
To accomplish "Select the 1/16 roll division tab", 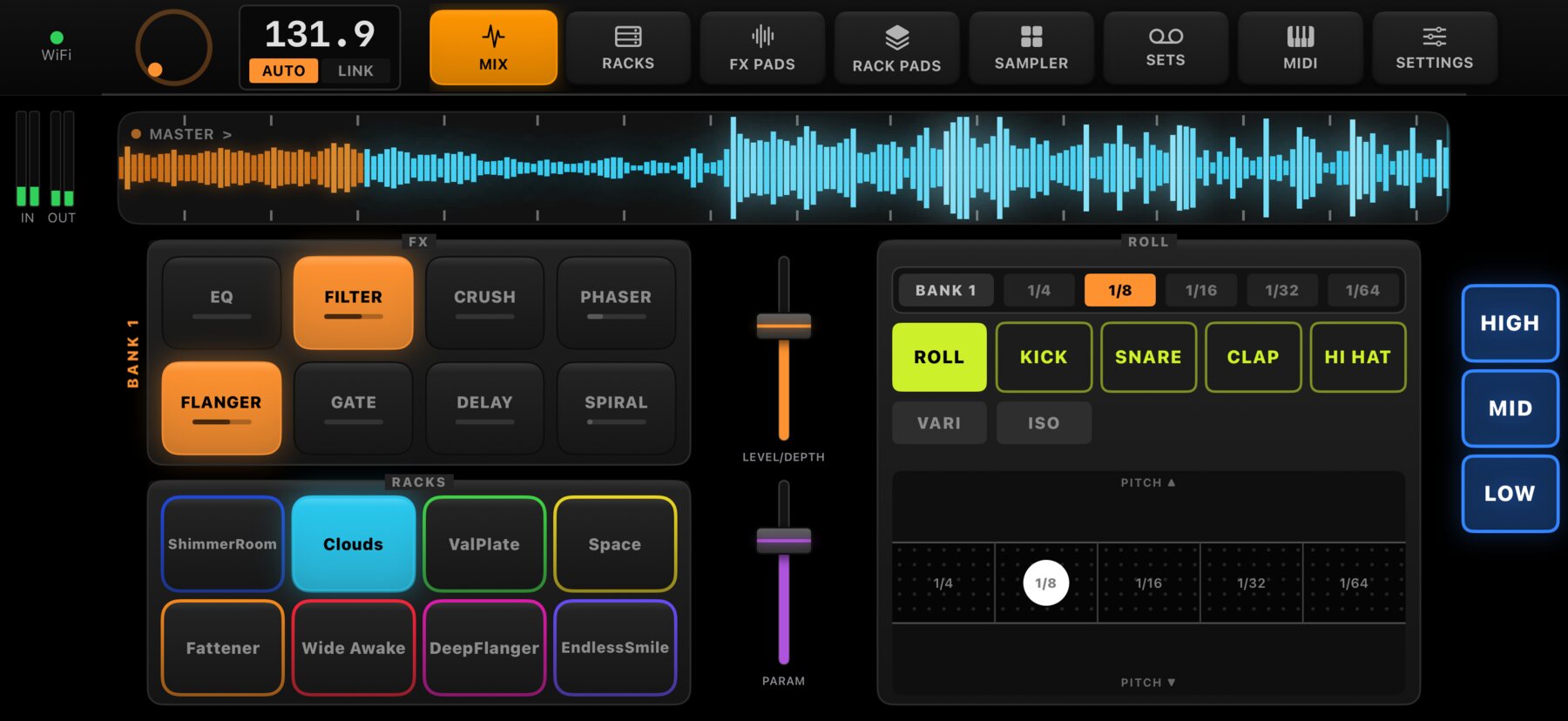I will tap(1200, 290).
